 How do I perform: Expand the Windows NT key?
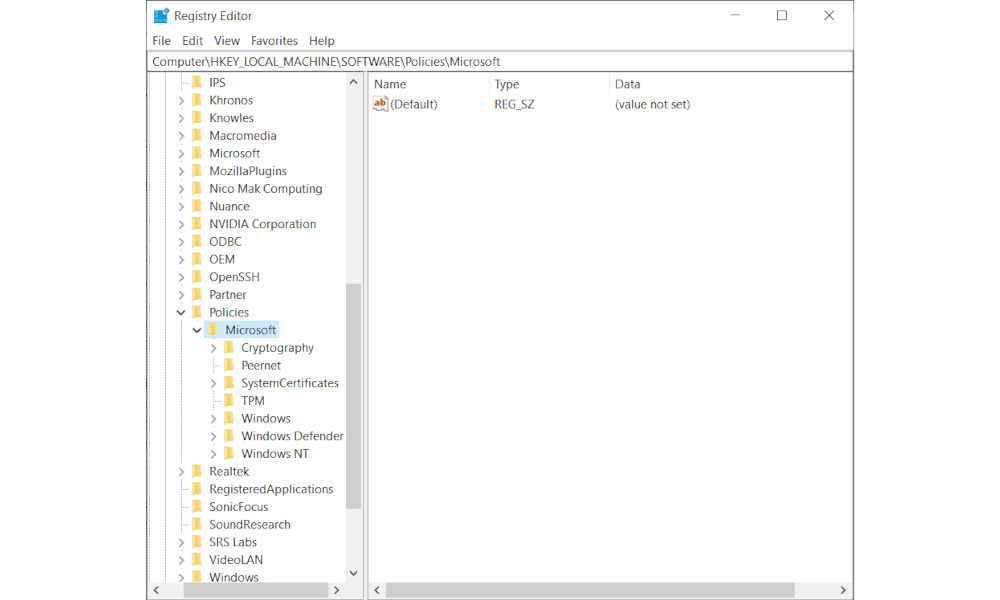tap(214, 454)
